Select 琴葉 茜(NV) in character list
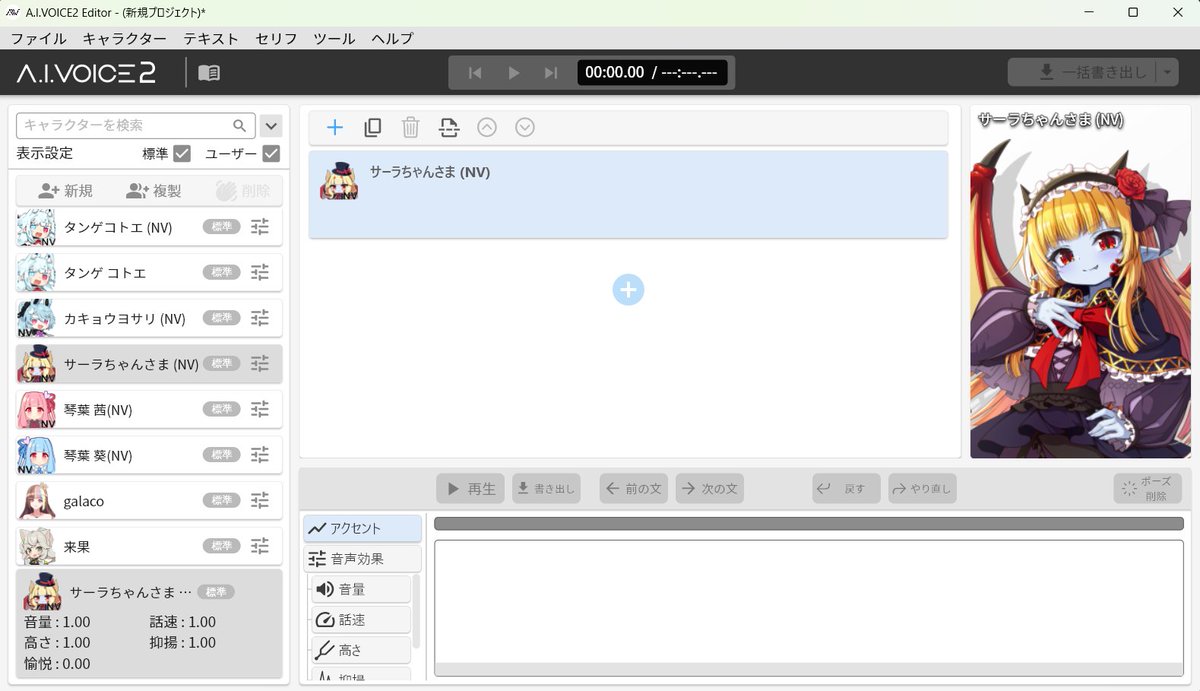Viewport: 1200px width, 691px height. [x=149, y=409]
